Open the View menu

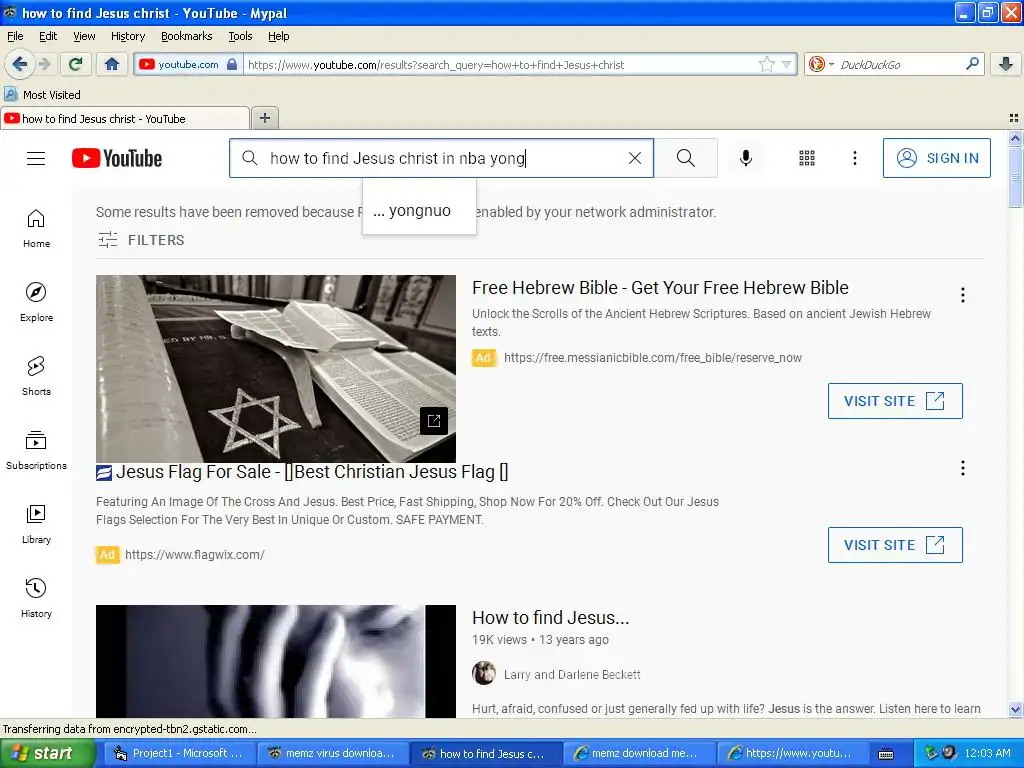(84, 36)
